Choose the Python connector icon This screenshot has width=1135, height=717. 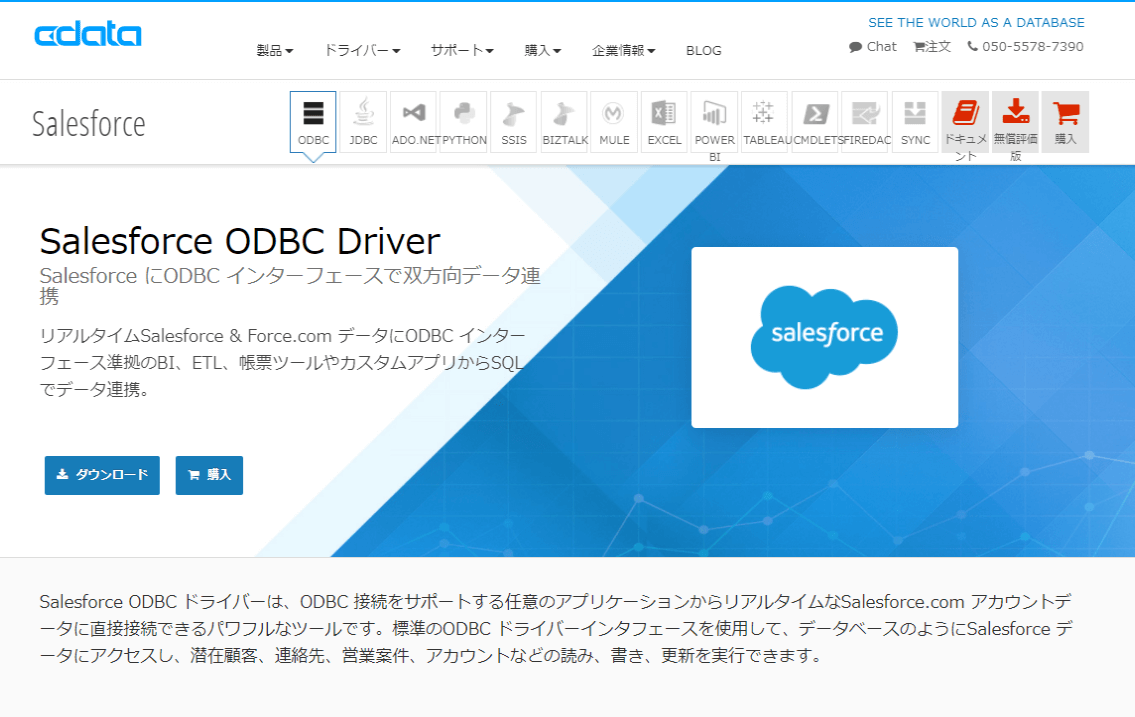pos(464,122)
